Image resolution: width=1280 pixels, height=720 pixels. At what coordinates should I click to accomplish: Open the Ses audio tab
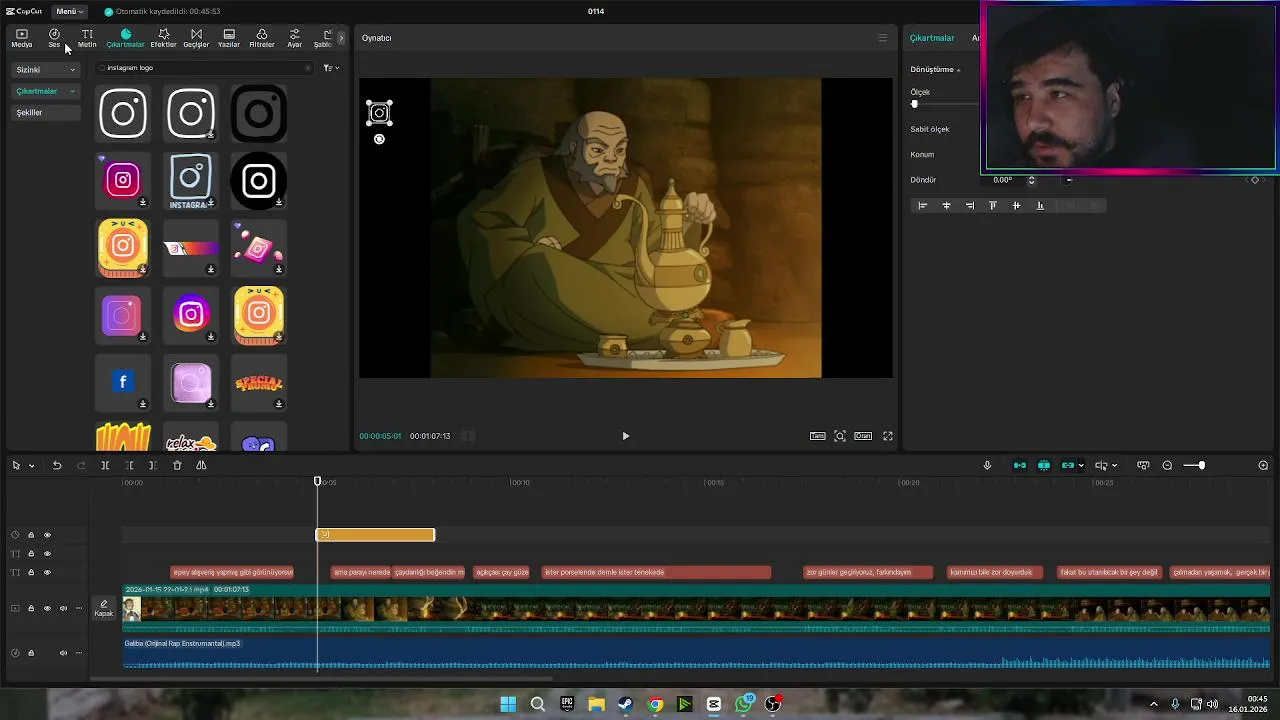[54, 38]
